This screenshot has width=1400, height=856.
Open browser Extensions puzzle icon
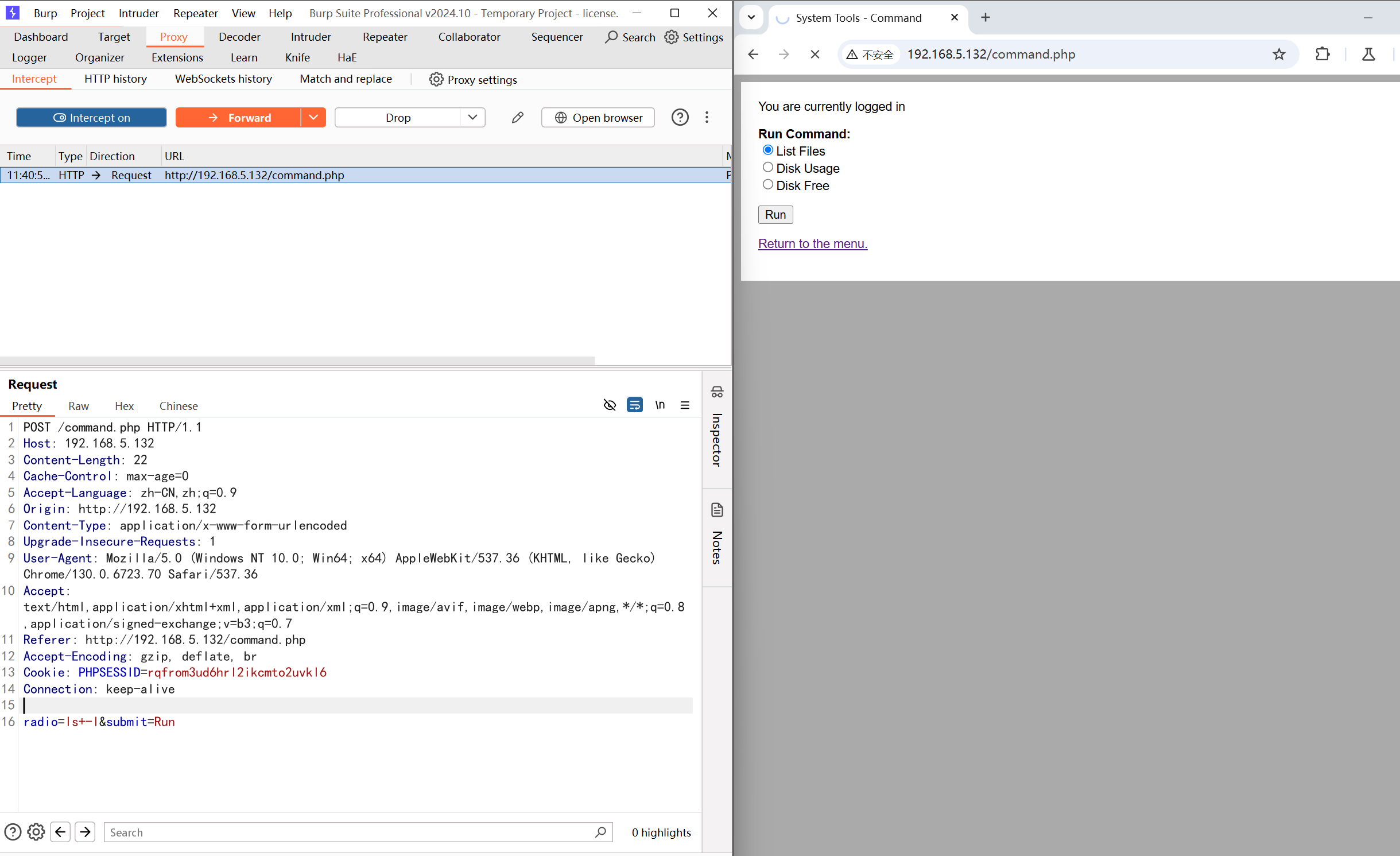pyautogui.click(x=1323, y=55)
